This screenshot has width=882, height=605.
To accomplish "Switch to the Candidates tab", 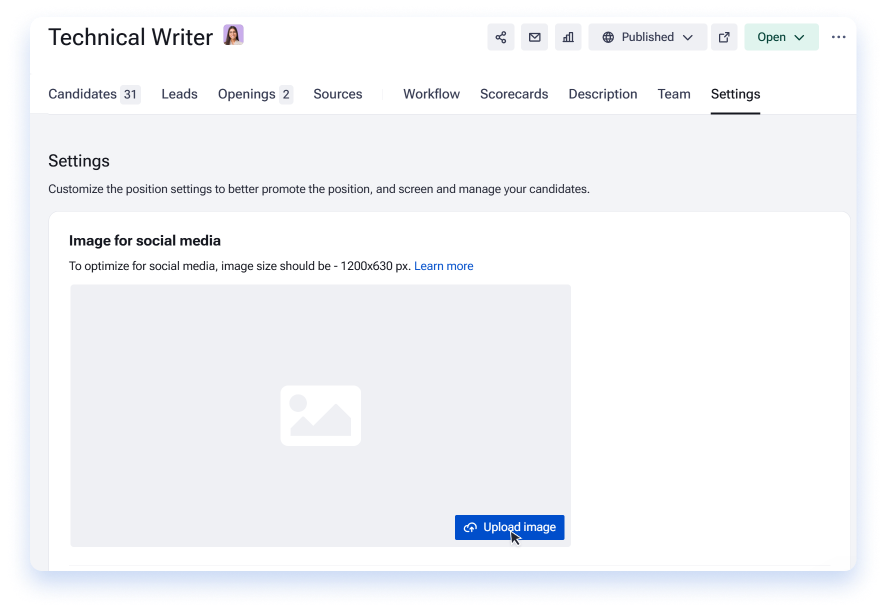I will point(94,94).
